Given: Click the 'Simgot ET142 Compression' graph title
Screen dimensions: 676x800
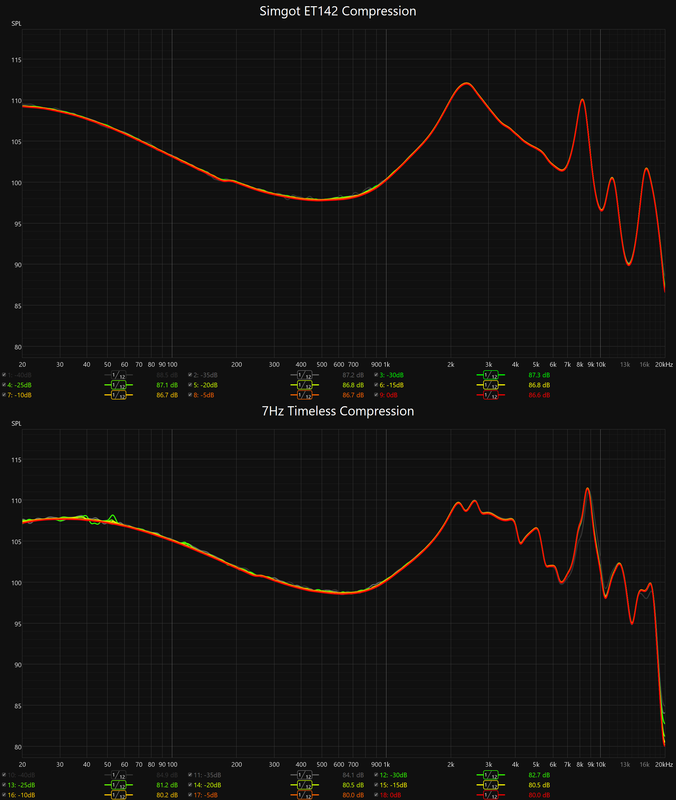Looking at the screenshot, I should tap(338, 11).
